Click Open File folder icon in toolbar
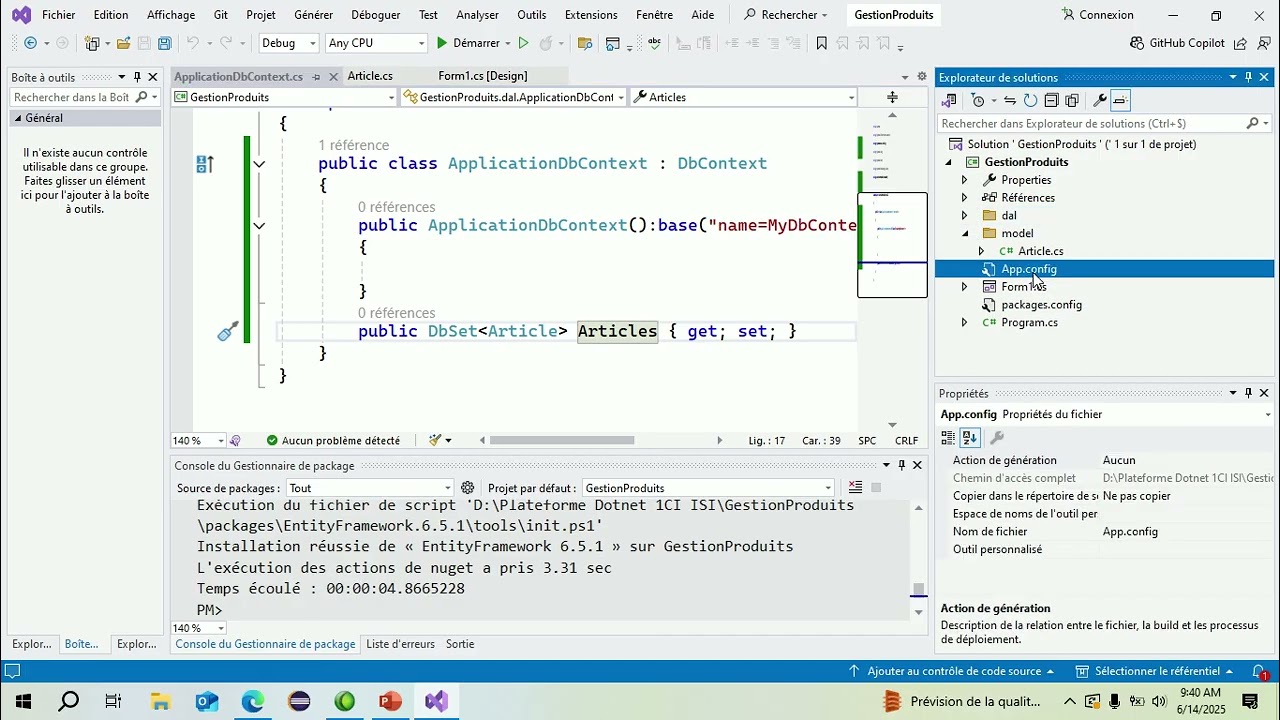This screenshot has width=1280, height=720. coord(123,43)
